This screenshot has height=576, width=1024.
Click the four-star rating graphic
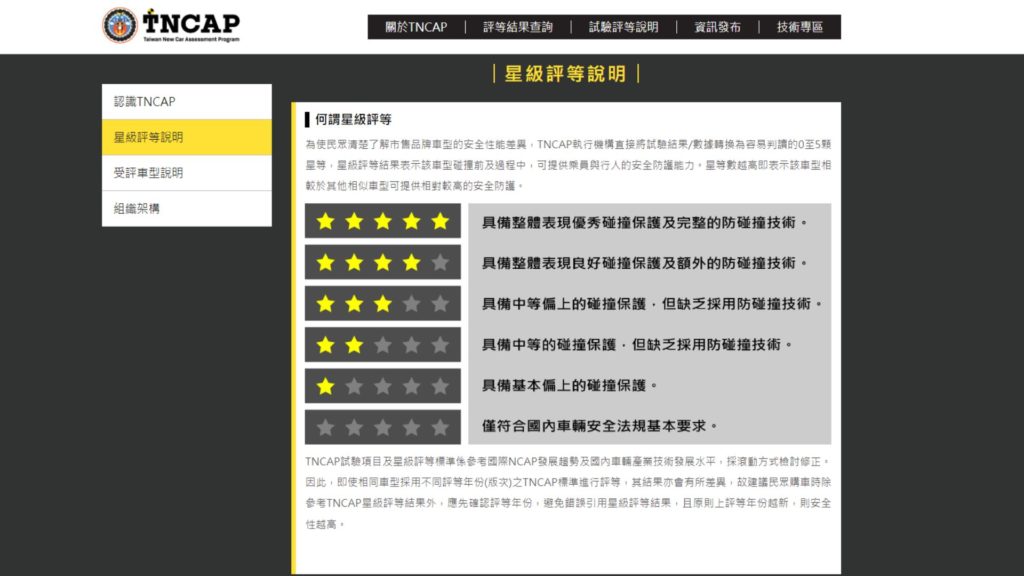pos(383,263)
